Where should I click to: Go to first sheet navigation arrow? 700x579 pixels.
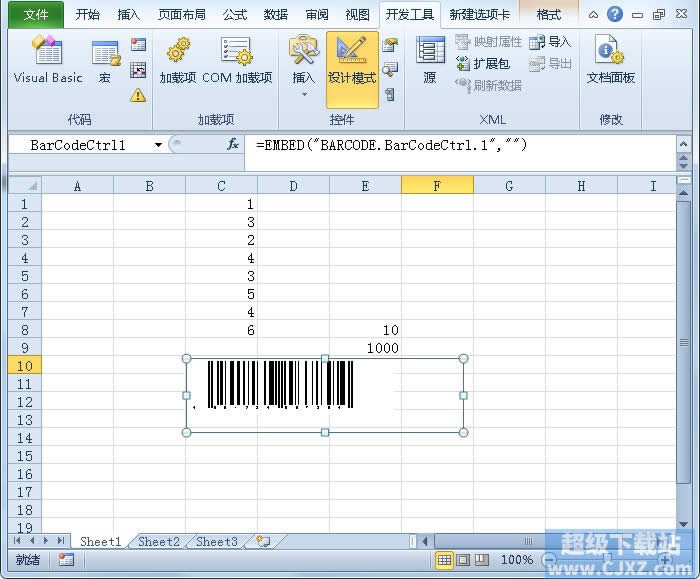(17, 541)
